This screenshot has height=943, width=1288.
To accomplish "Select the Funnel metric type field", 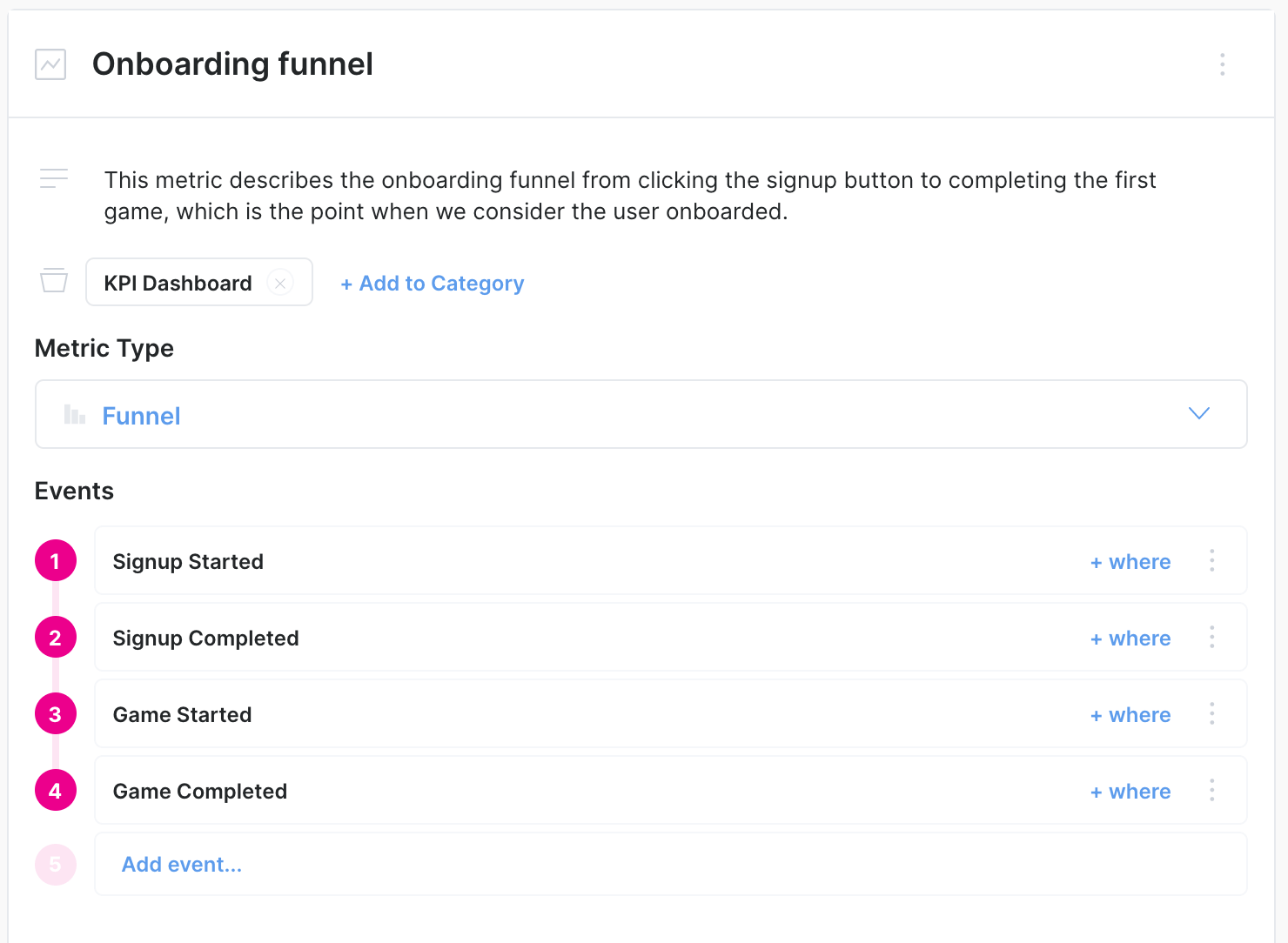I will tap(609, 415).
